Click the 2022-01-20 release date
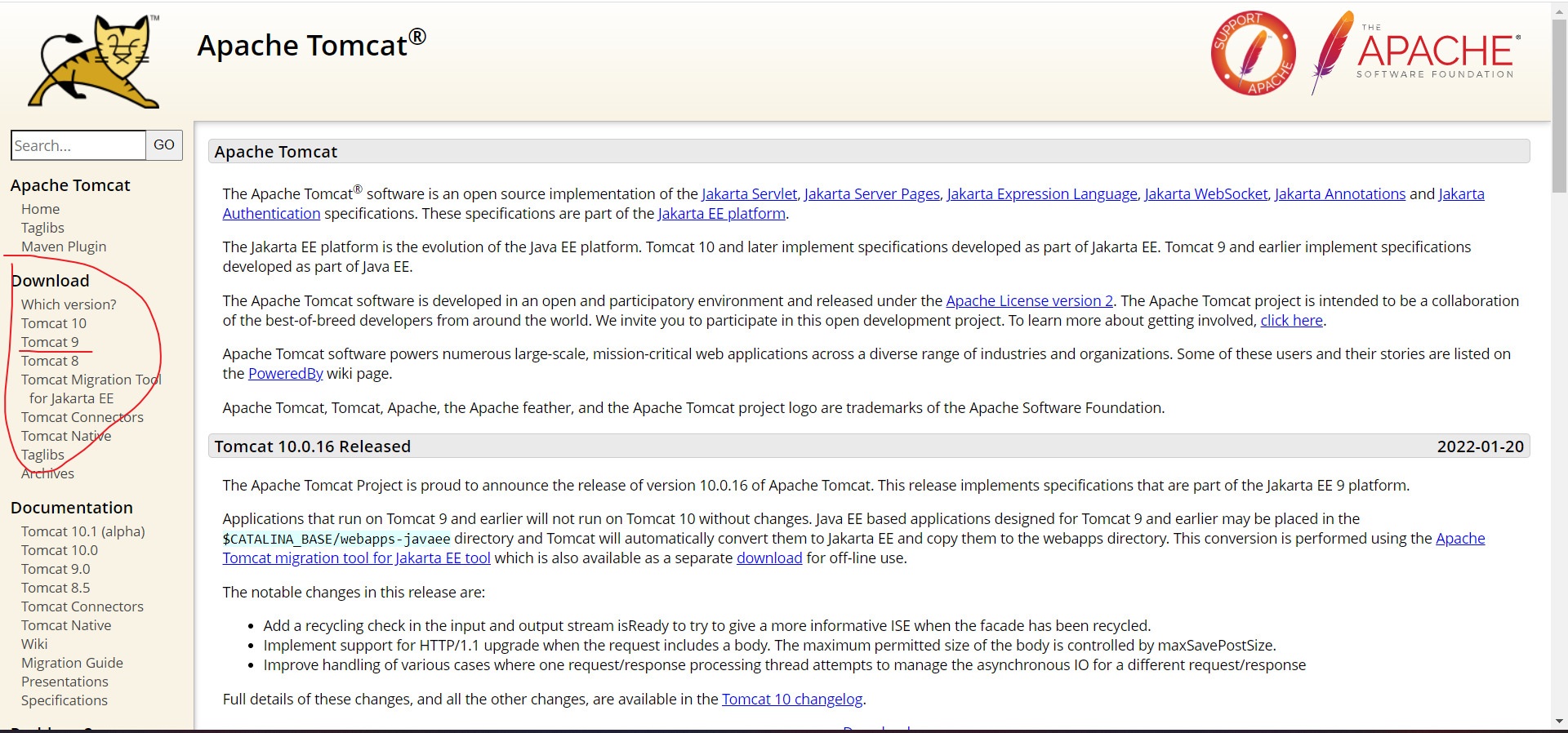The height and width of the screenshot is (733, 1568). click(x=1481, y=446)
